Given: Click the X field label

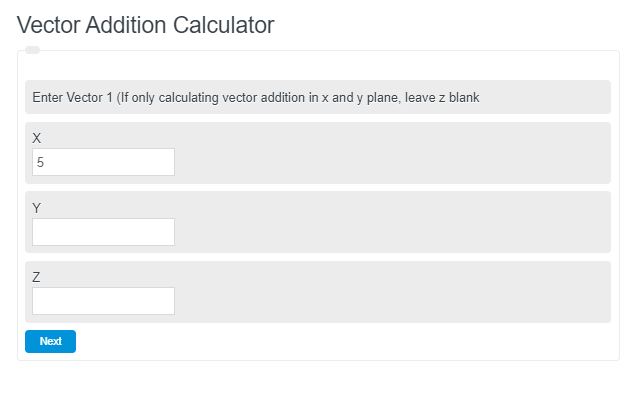Looking at the screenshot, I should [x=37, y=138].
